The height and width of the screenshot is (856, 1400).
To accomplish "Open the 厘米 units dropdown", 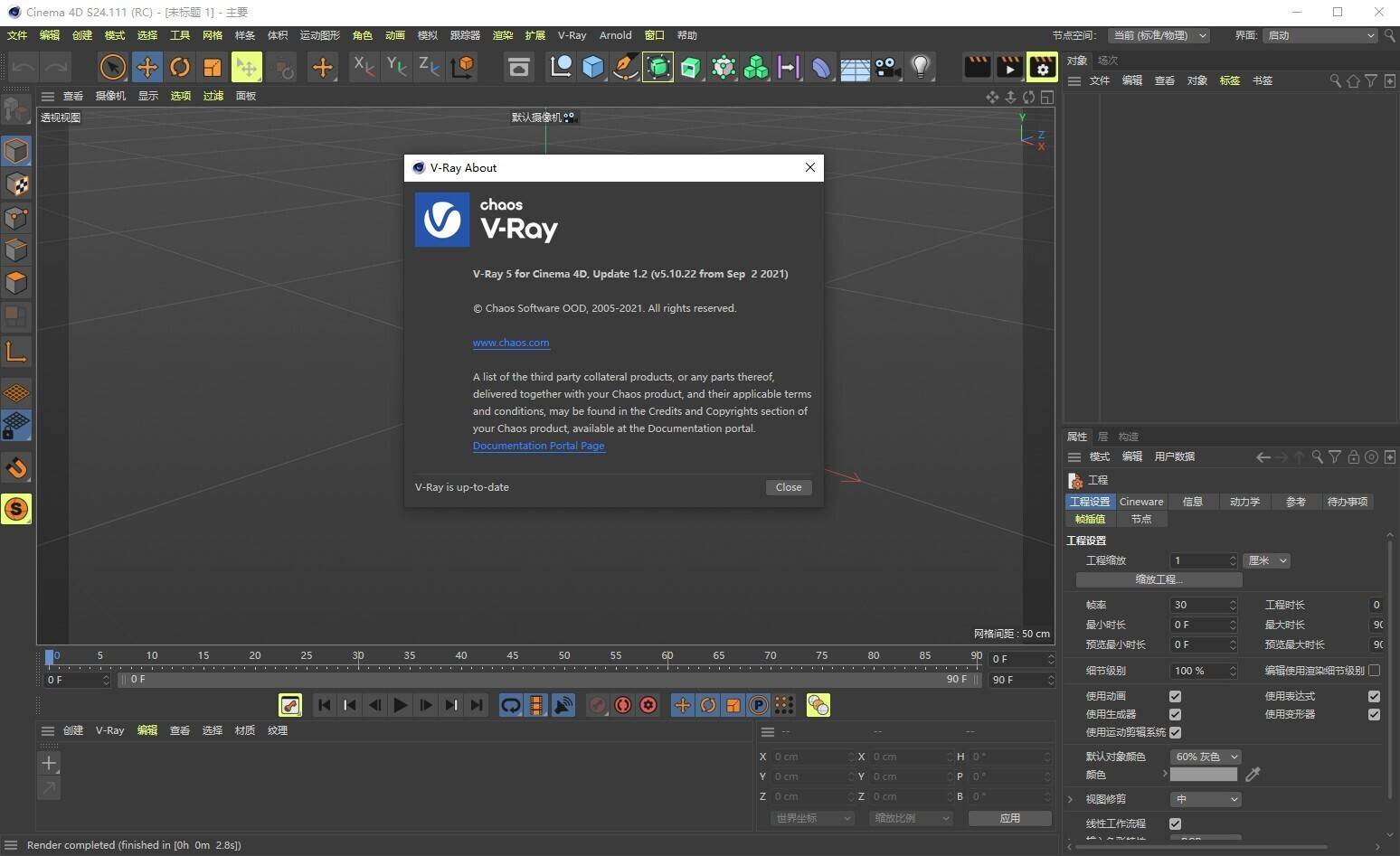I will (1265, 560).
